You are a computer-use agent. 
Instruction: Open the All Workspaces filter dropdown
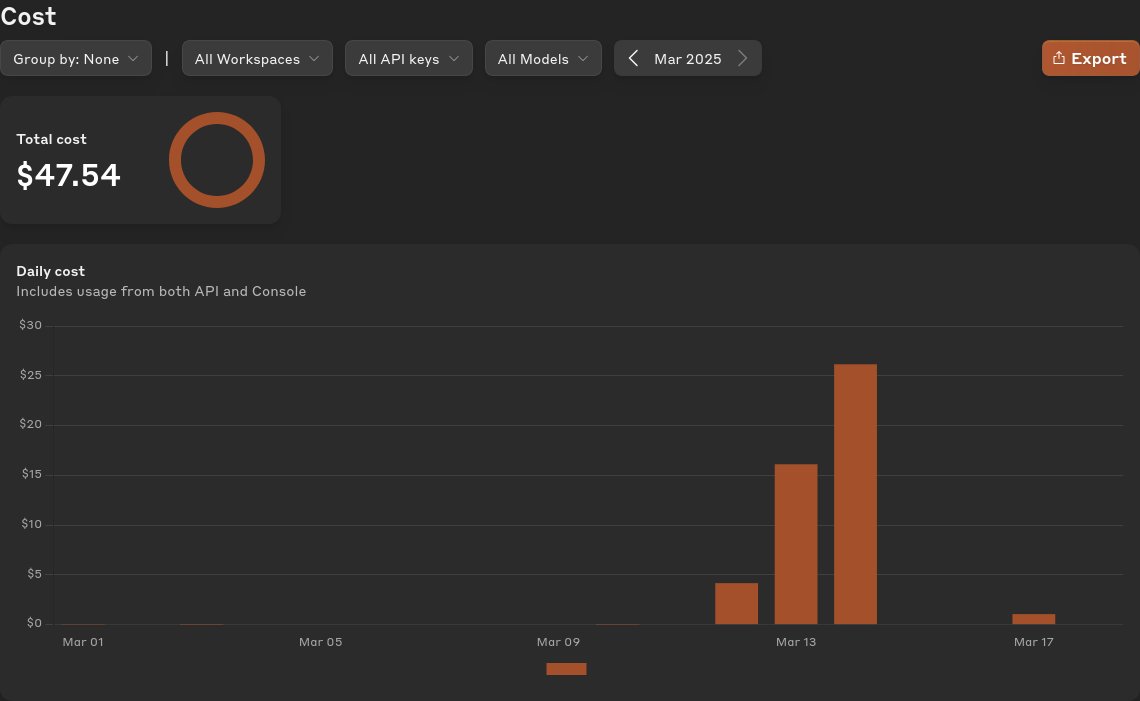[x=257, y=58]
